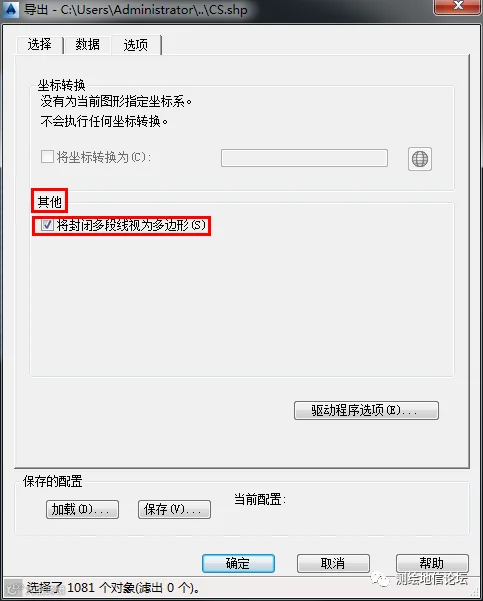
Task: Load a saved profile with 加载(D)...
Action: coord(82,509)
